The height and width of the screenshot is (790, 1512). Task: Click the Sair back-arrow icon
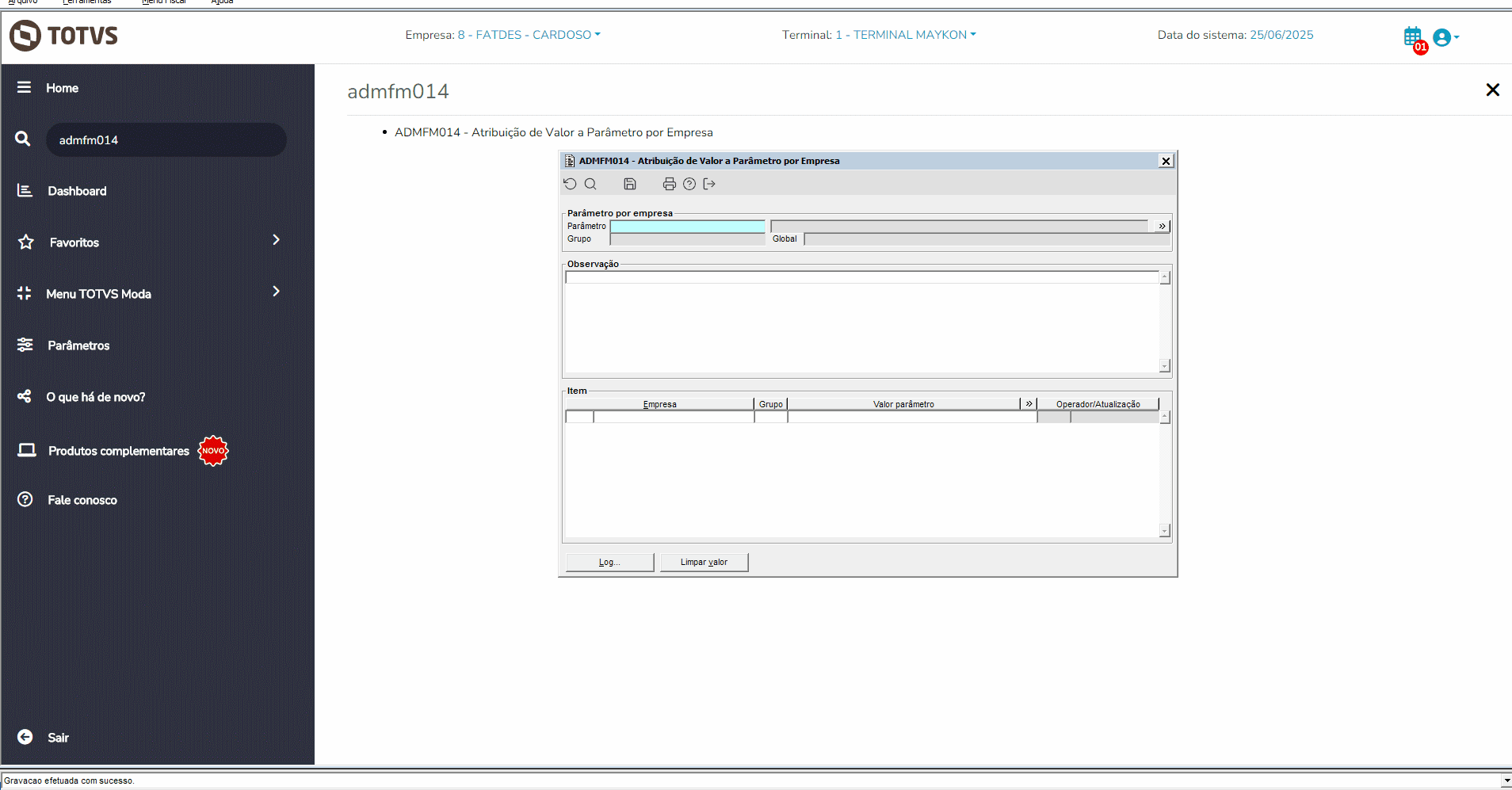[25, 737]
